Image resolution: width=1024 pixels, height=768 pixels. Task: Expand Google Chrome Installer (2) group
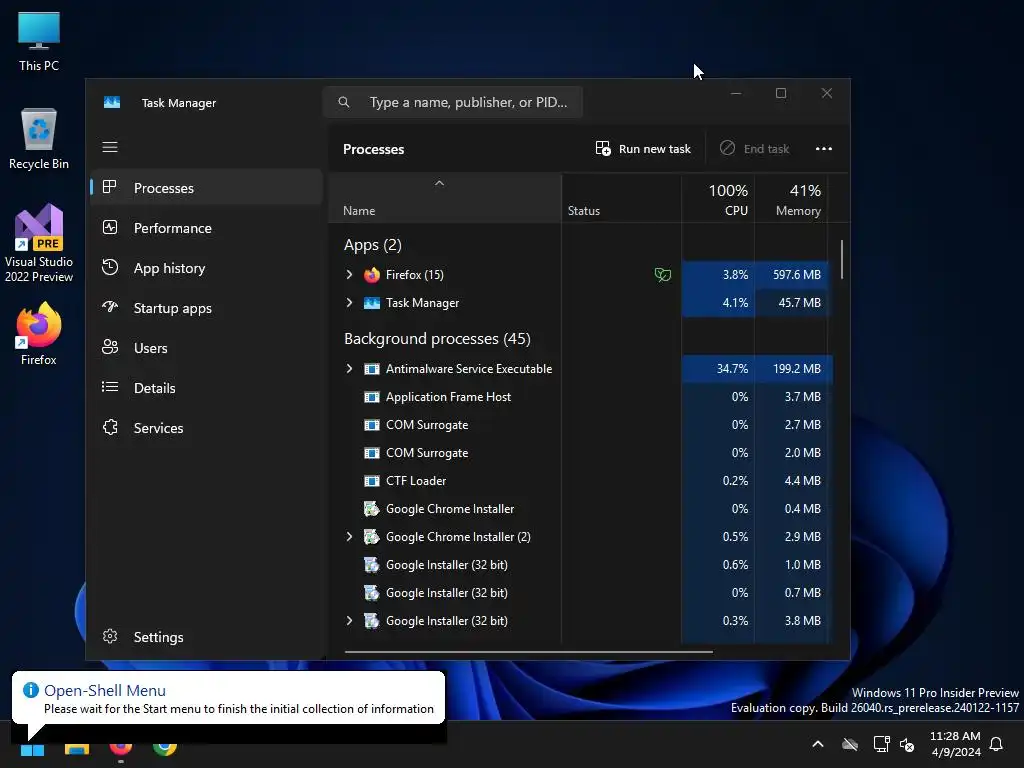tap(349, 537)
